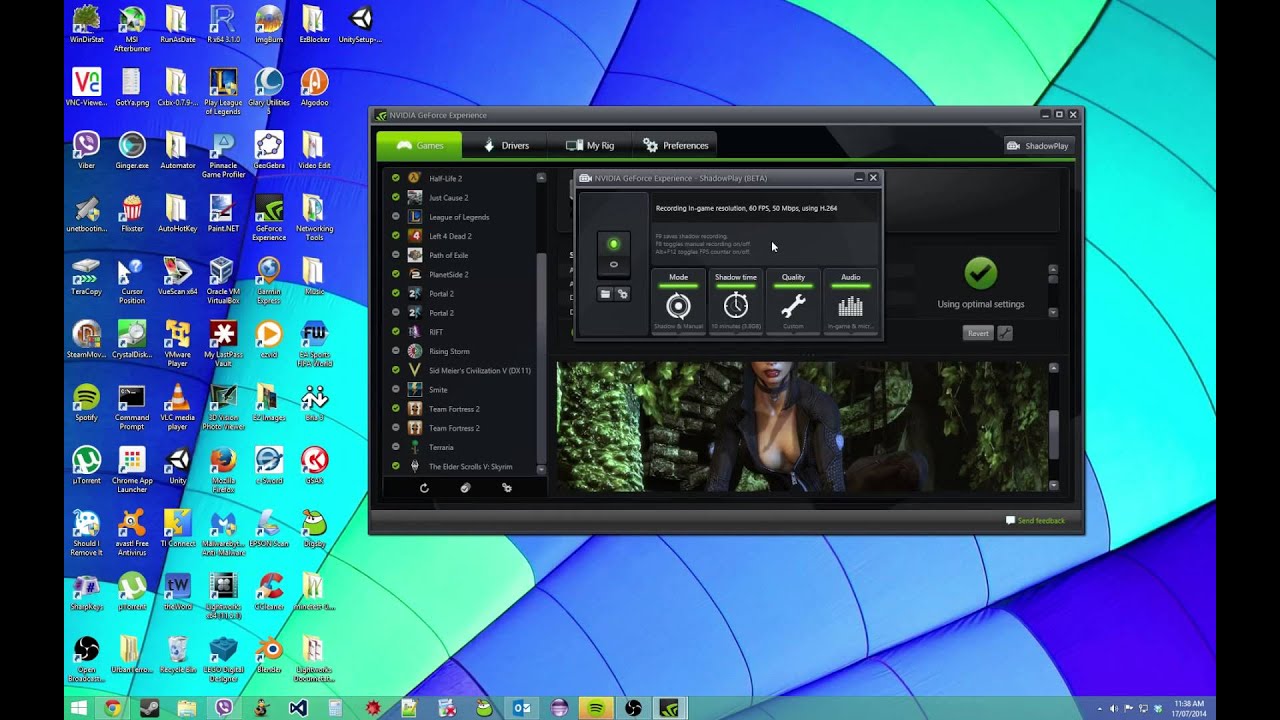Open Mozilla Firefox desktop shortcut

(x=223, y=469)
